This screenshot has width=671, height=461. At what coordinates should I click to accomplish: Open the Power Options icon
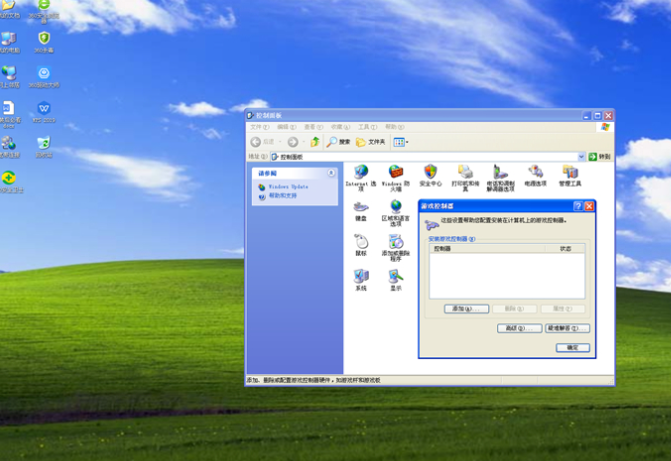point(535,175)
